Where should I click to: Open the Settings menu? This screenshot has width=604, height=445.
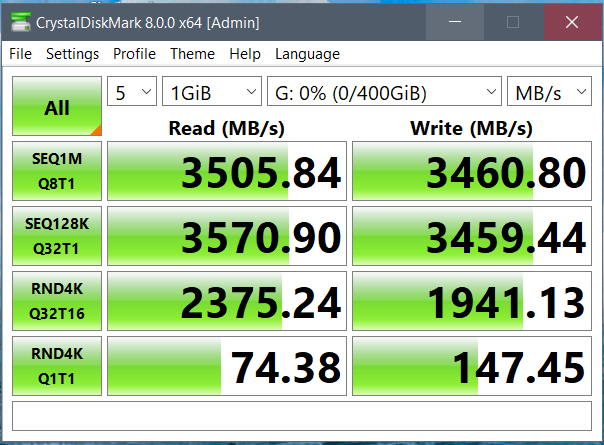click(x=72, y=54)
